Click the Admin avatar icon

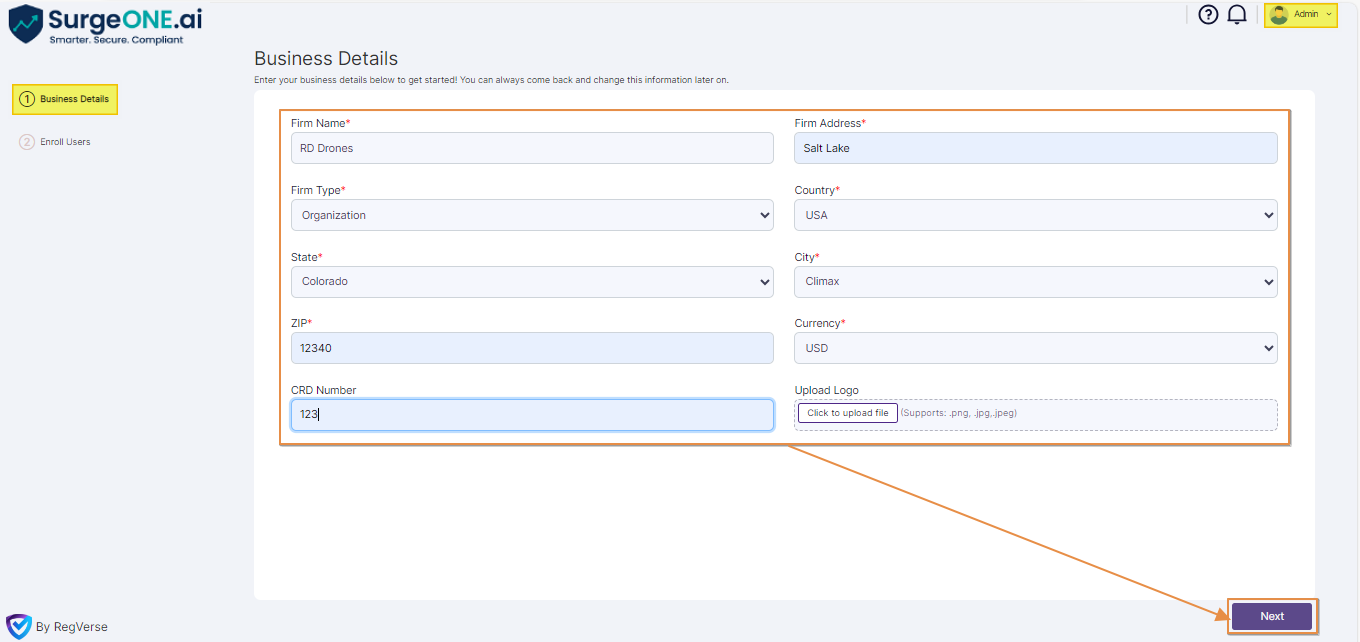(1278, 14)
